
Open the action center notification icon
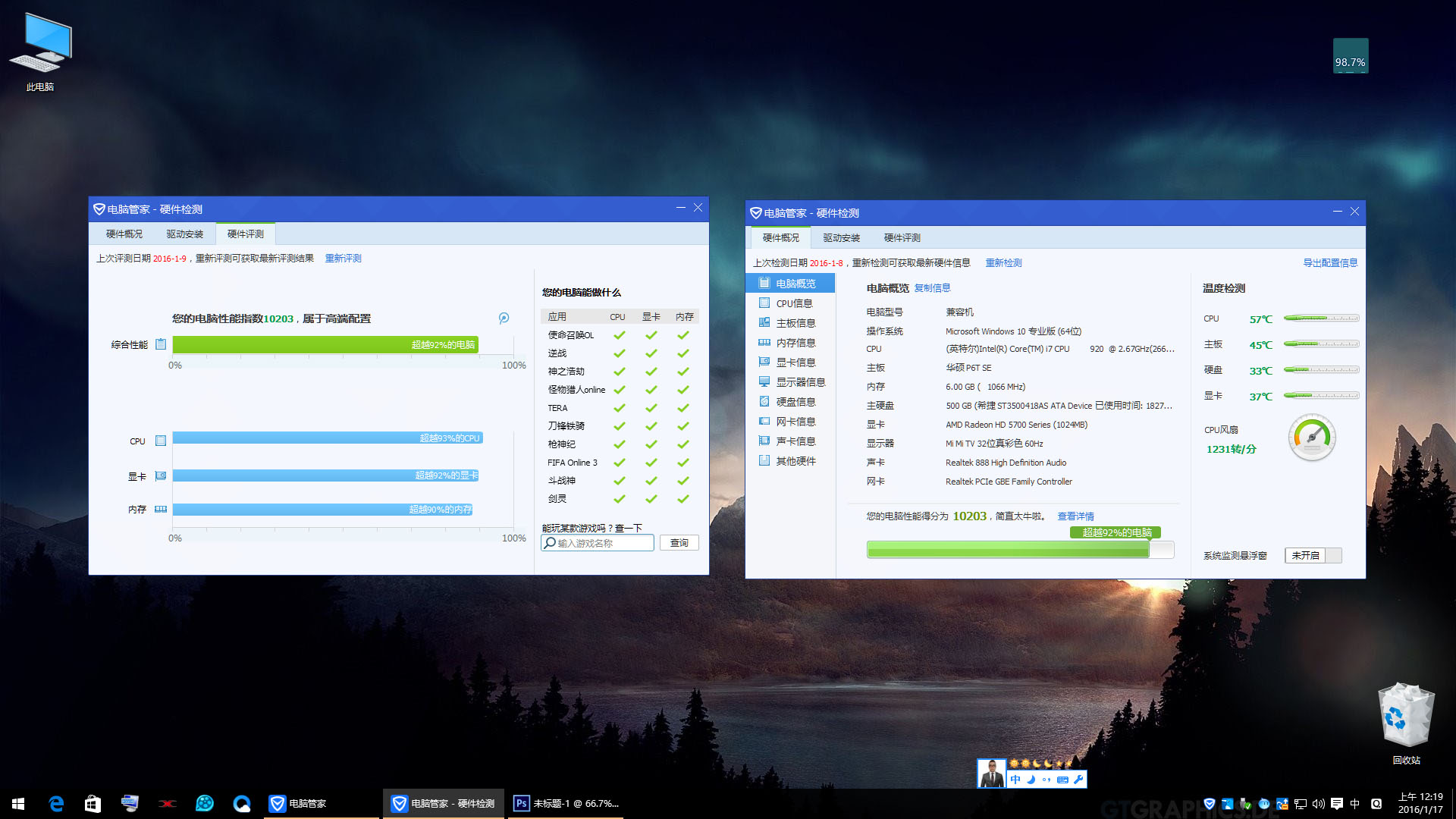[1337, 804]
